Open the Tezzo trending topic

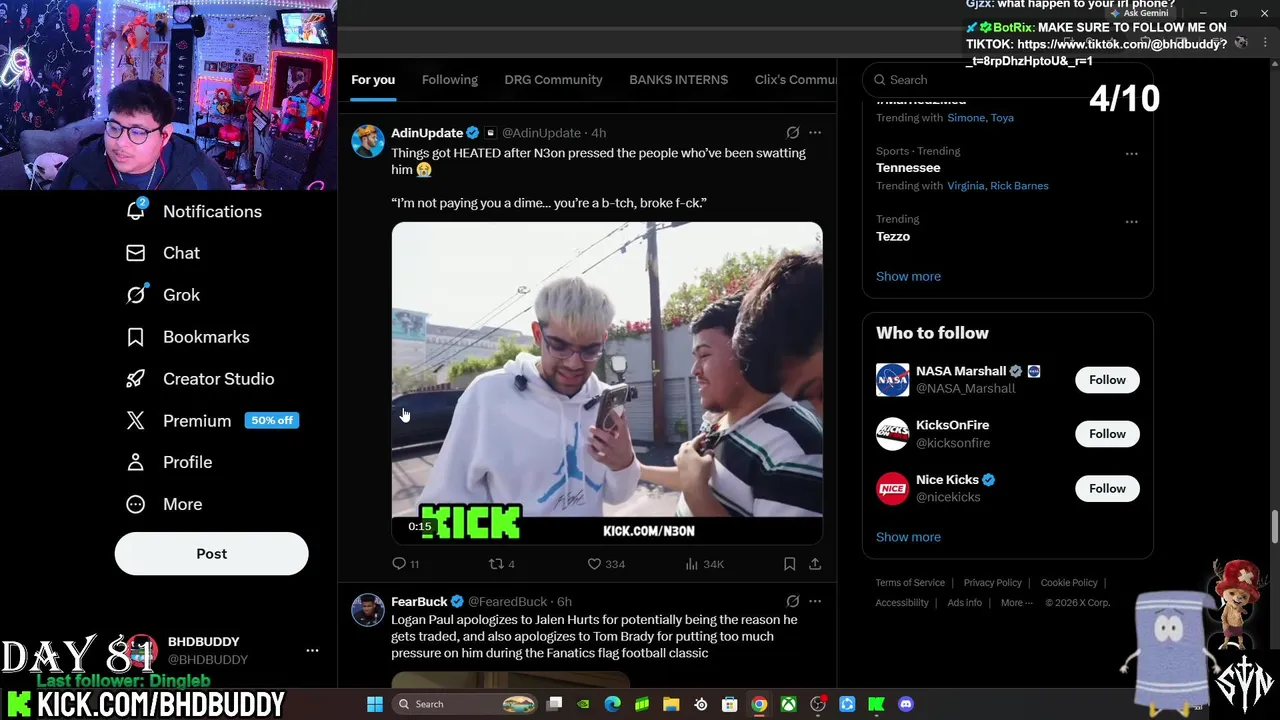pyautogui.click(x=893, y=236)
